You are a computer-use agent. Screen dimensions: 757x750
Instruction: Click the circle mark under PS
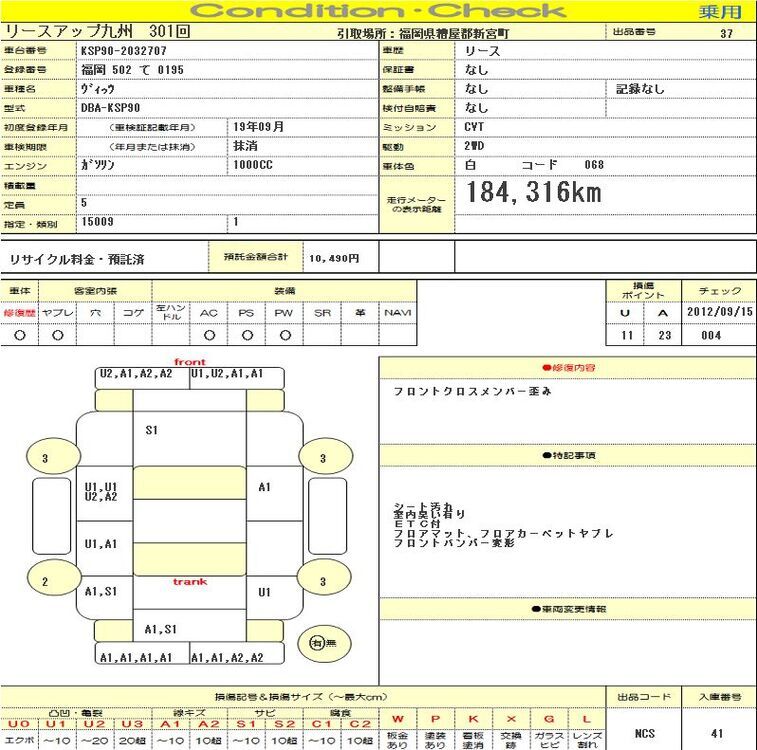[247, 335]
